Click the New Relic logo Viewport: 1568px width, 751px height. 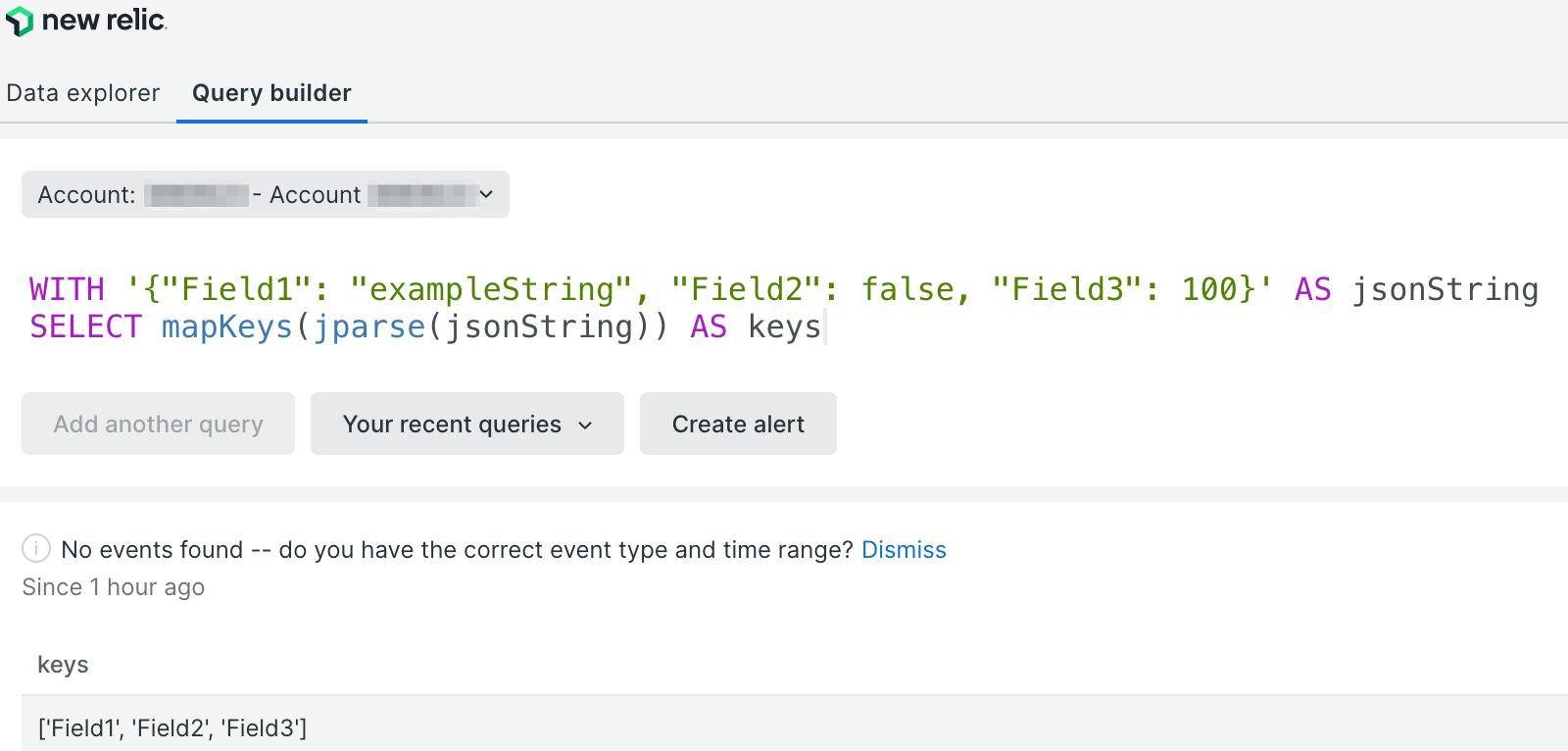pos(86,21)
